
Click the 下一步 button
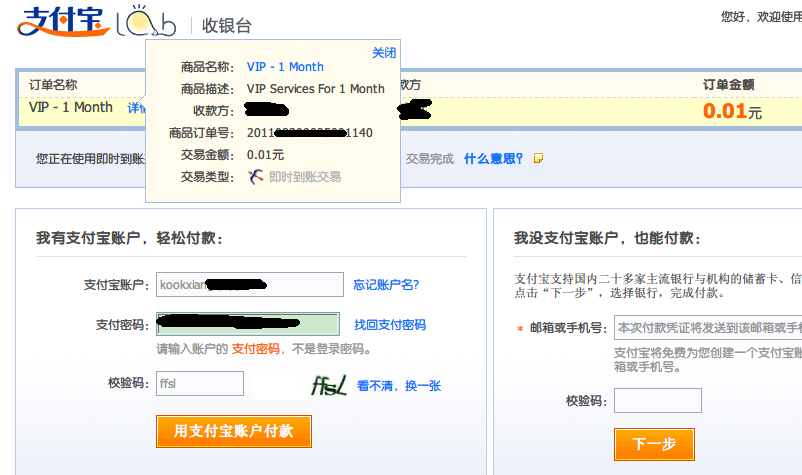point(654,444)
